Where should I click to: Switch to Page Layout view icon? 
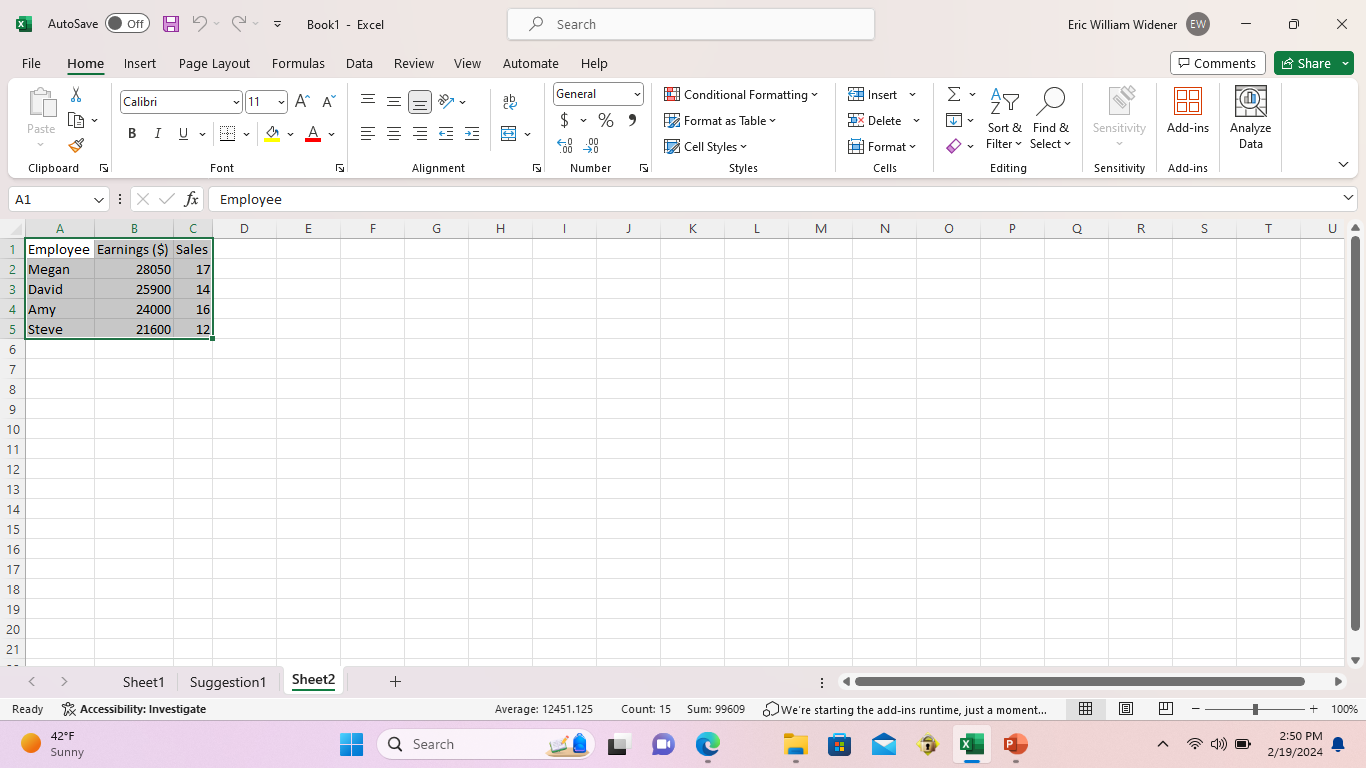pyautogui.click(x=1126, y=709)
